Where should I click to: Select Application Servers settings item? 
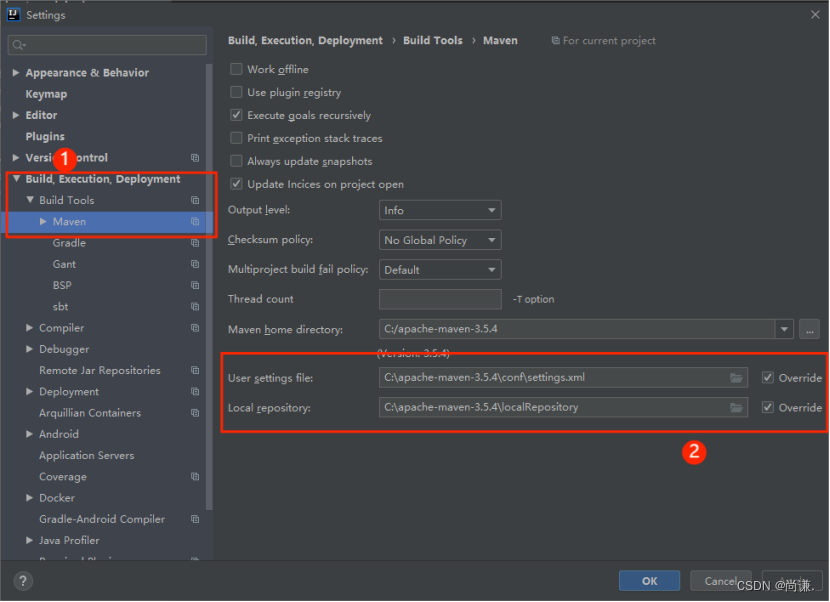click(x=86, y=455)
